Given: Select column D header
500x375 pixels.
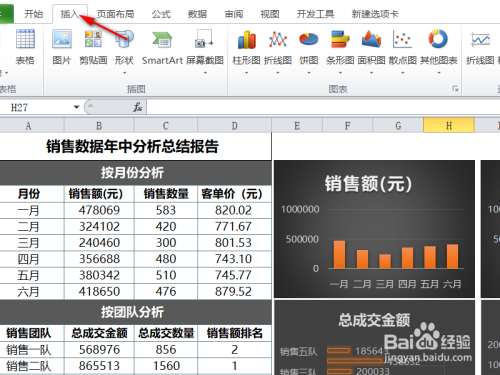Looking at the screenshot, I should tap(234, 126).
